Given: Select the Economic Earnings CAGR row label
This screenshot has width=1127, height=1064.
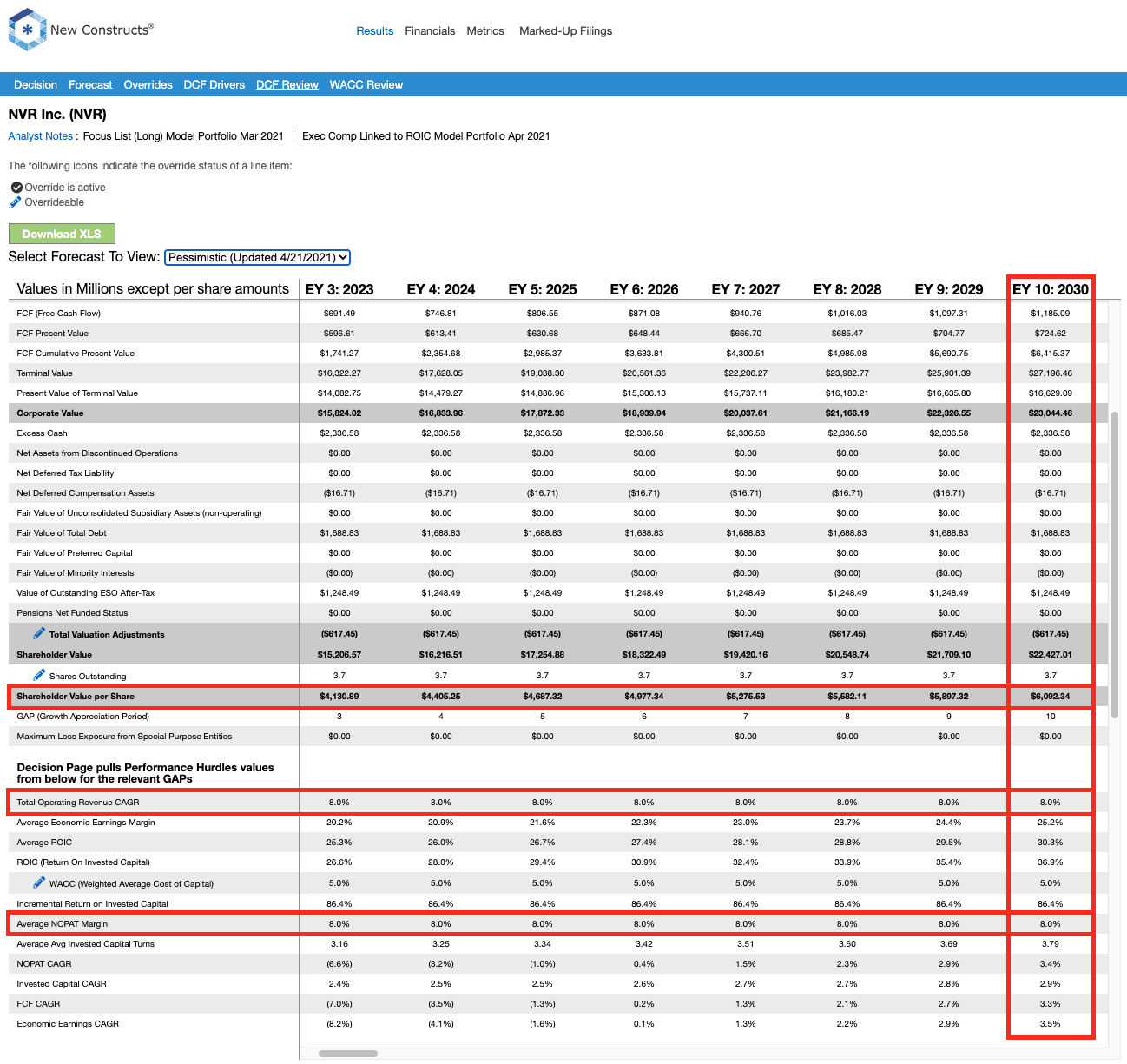Looking at the screenshot, I should [68, 1023].
